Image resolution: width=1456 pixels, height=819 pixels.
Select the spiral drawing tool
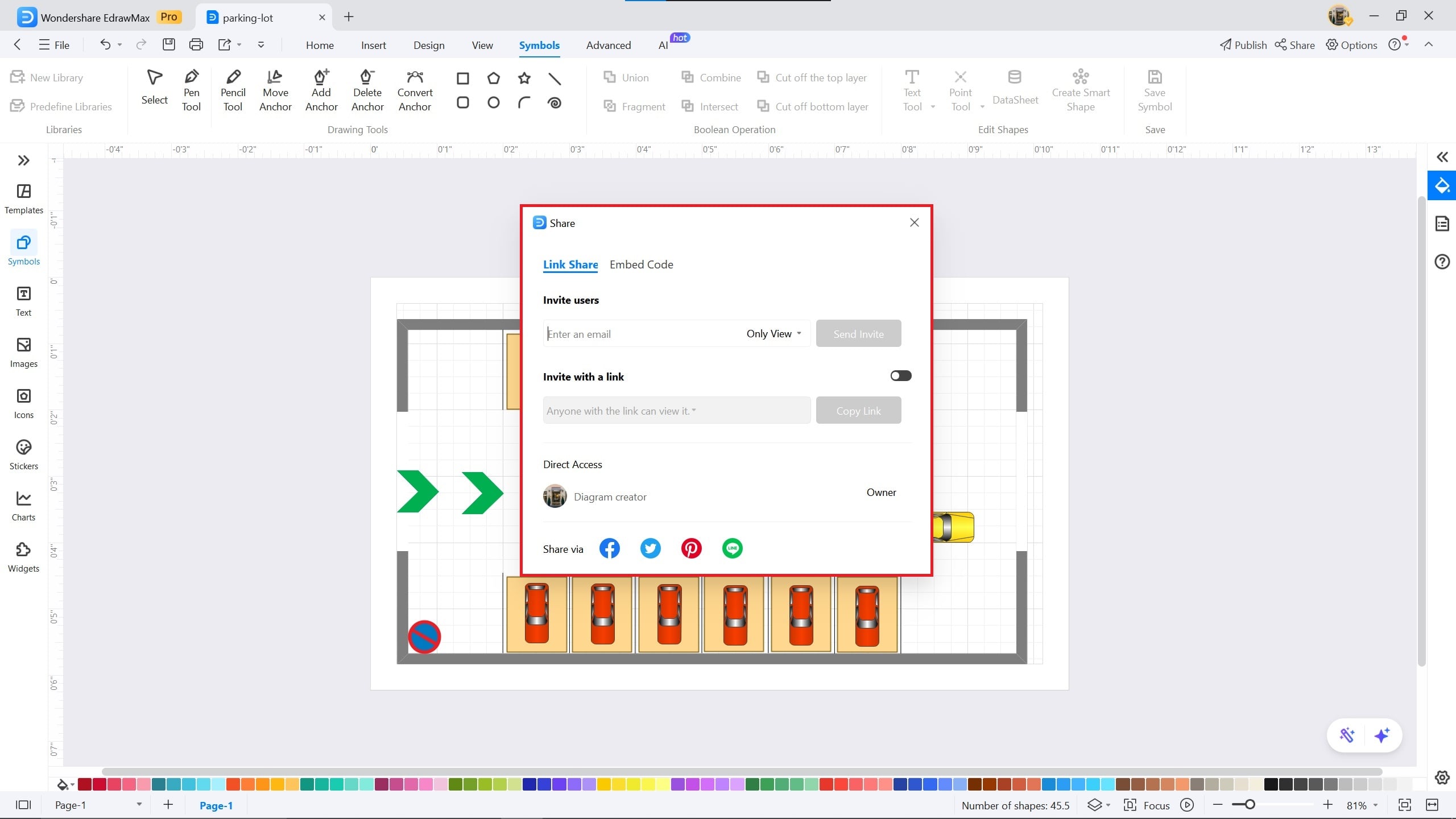click(x=555, y=103)
